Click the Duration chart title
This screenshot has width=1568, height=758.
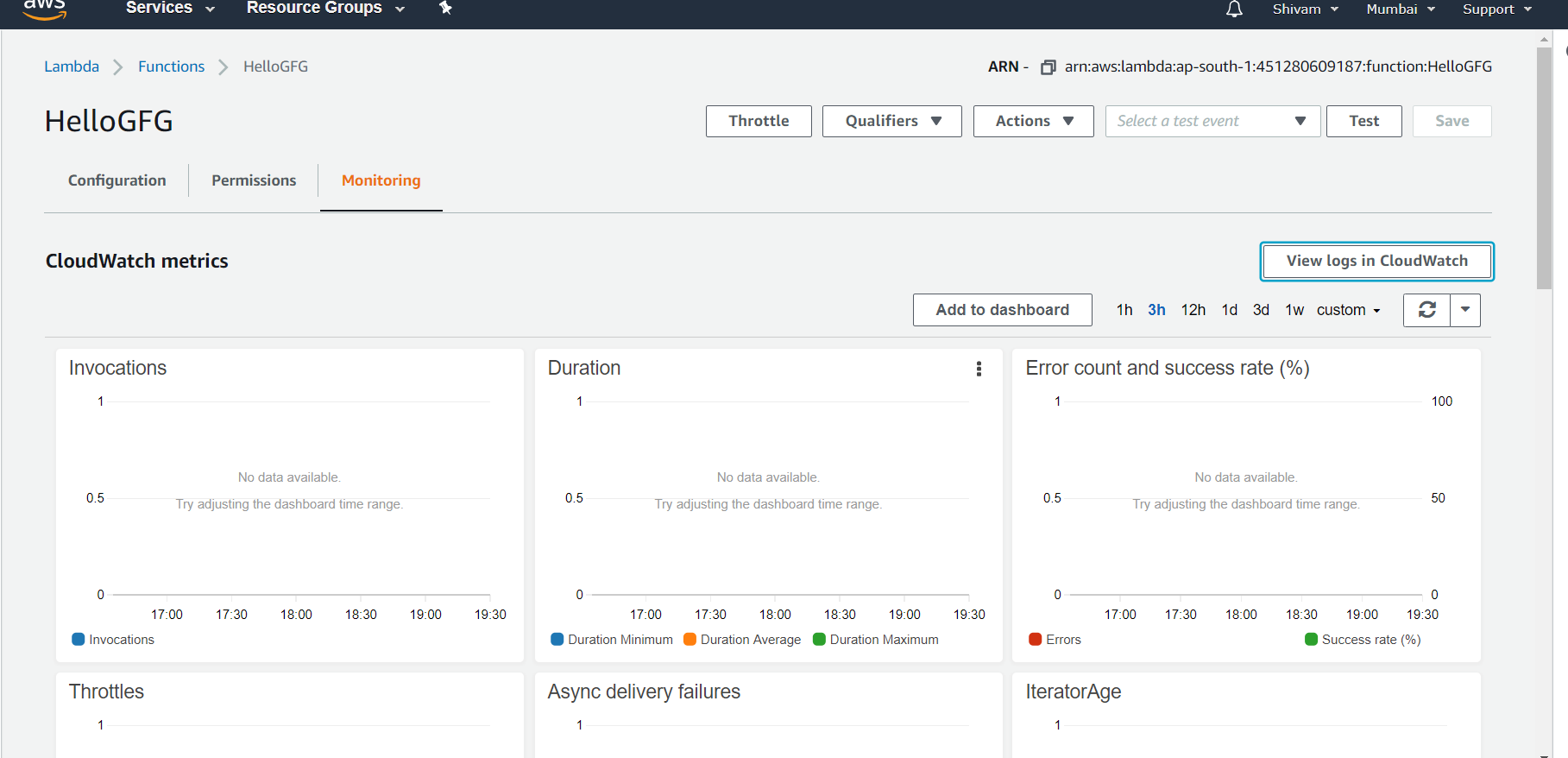point(584,368)
